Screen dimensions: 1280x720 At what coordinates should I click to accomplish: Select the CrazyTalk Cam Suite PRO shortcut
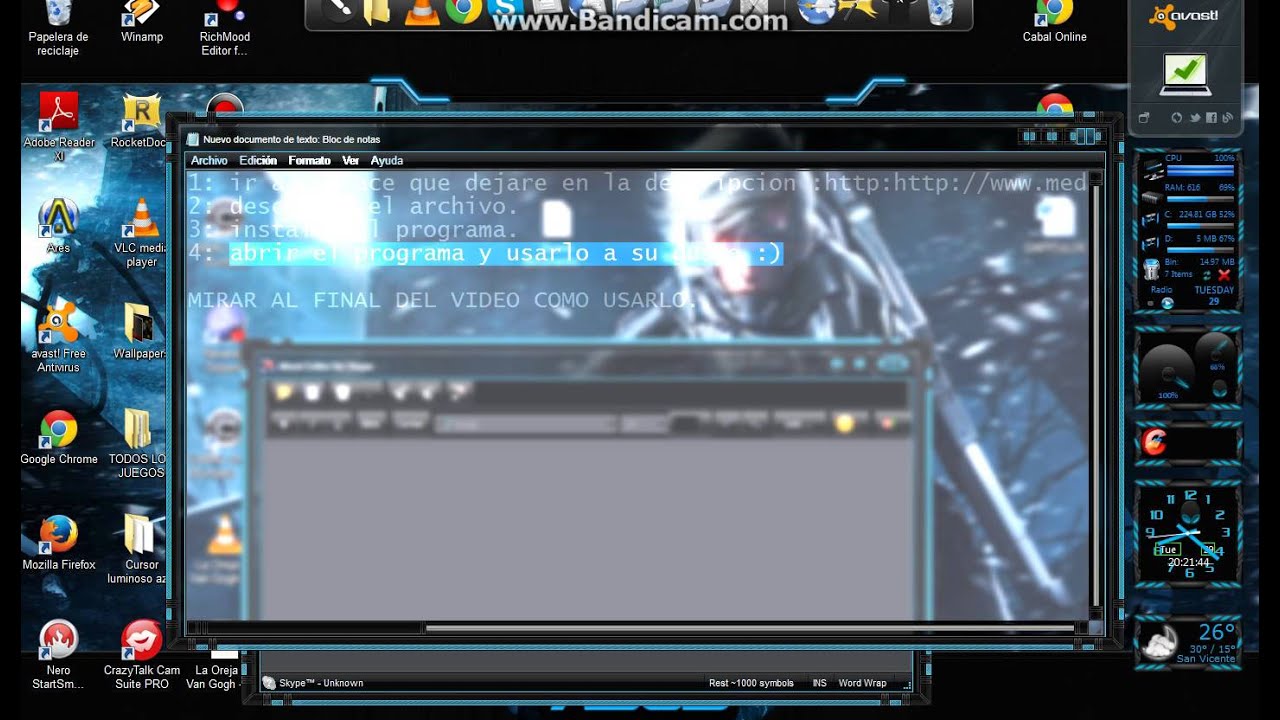click(142, 655)
